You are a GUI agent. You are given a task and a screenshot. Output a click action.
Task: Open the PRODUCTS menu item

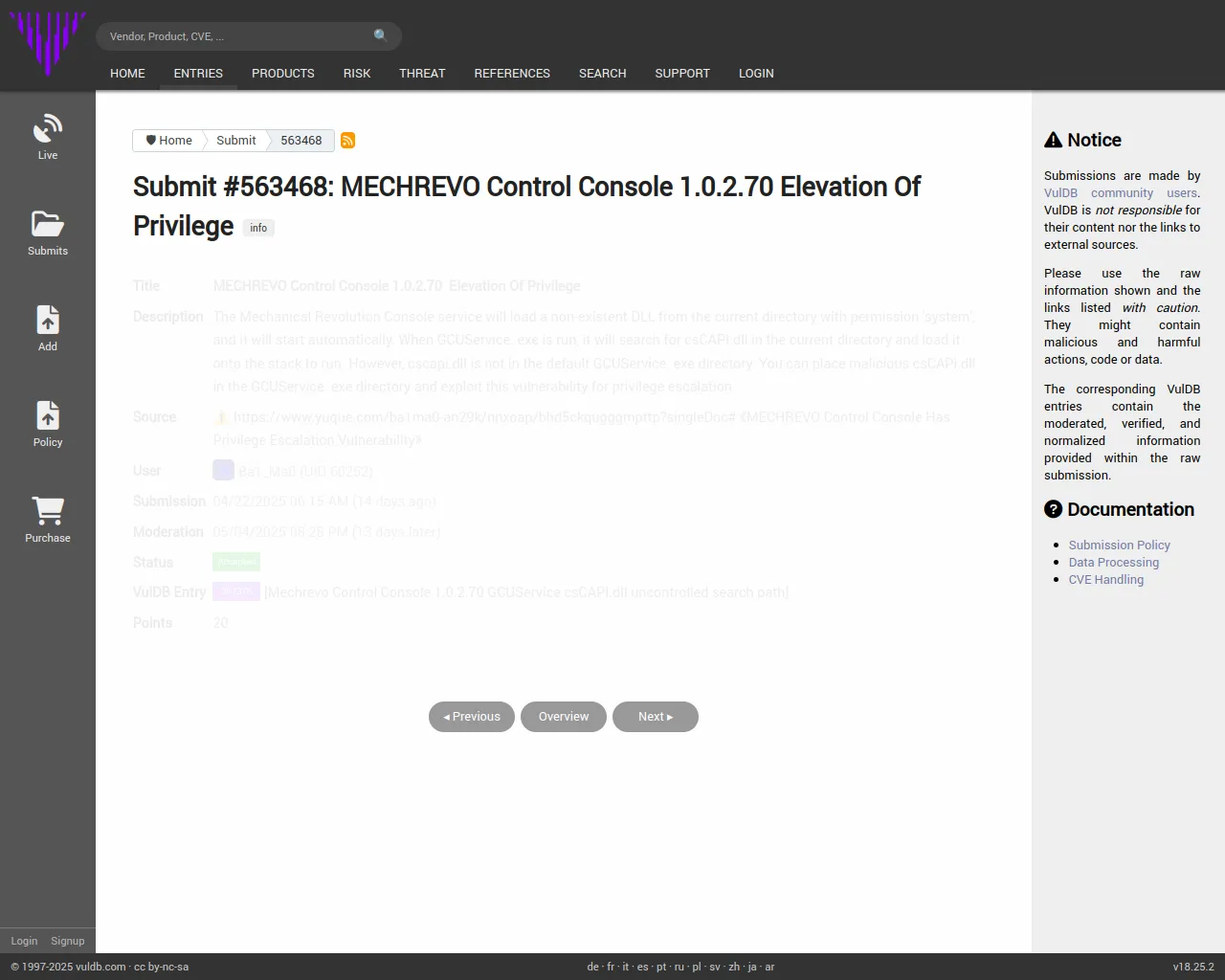pos(283,73)
